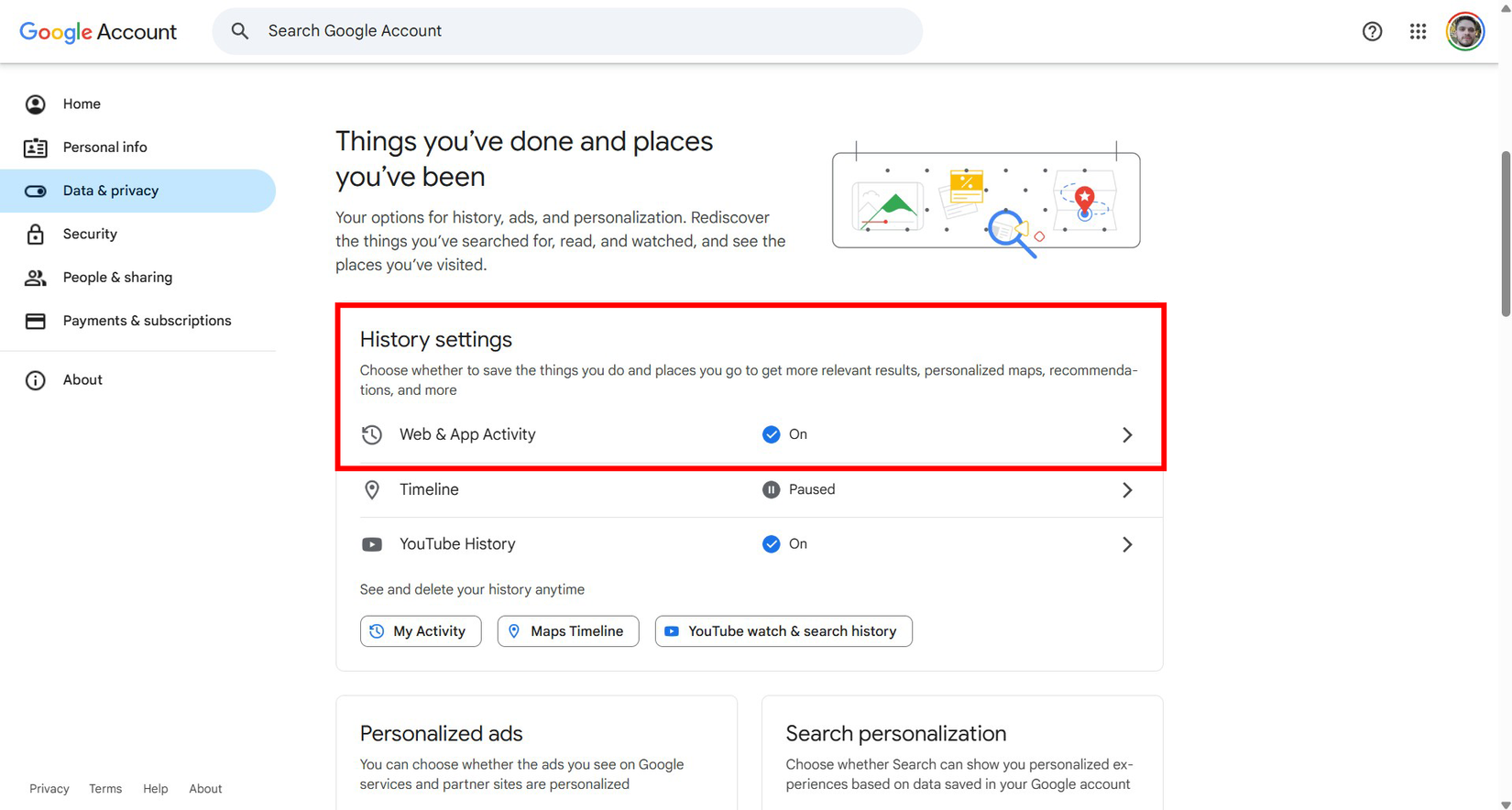The width and height of the screenshot is (1512, 810).
Task: Click the Payments card icon
Action: (35, 321)
